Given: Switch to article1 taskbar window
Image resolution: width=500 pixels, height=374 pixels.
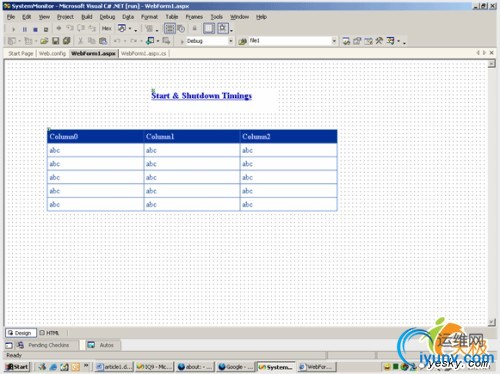Looking at the screenshot, I should (114, 367).
